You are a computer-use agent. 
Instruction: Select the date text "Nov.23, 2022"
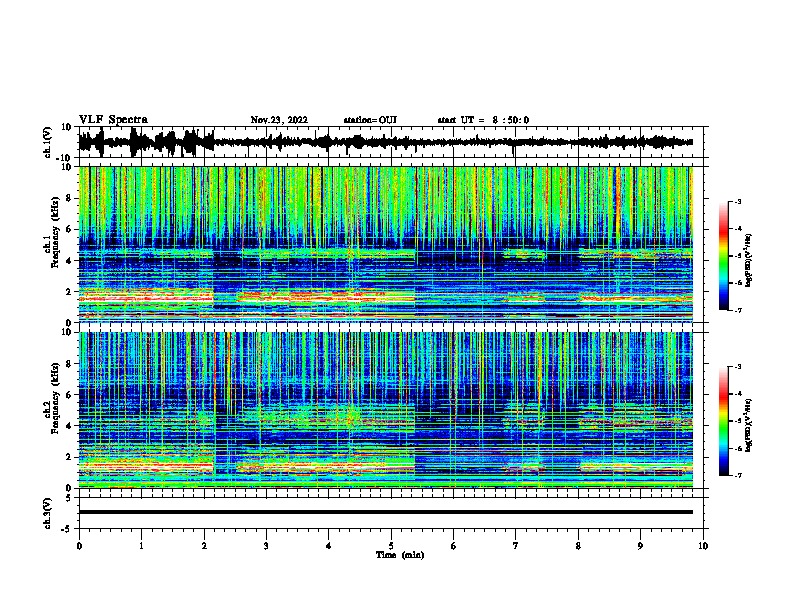tap(279, 120)
